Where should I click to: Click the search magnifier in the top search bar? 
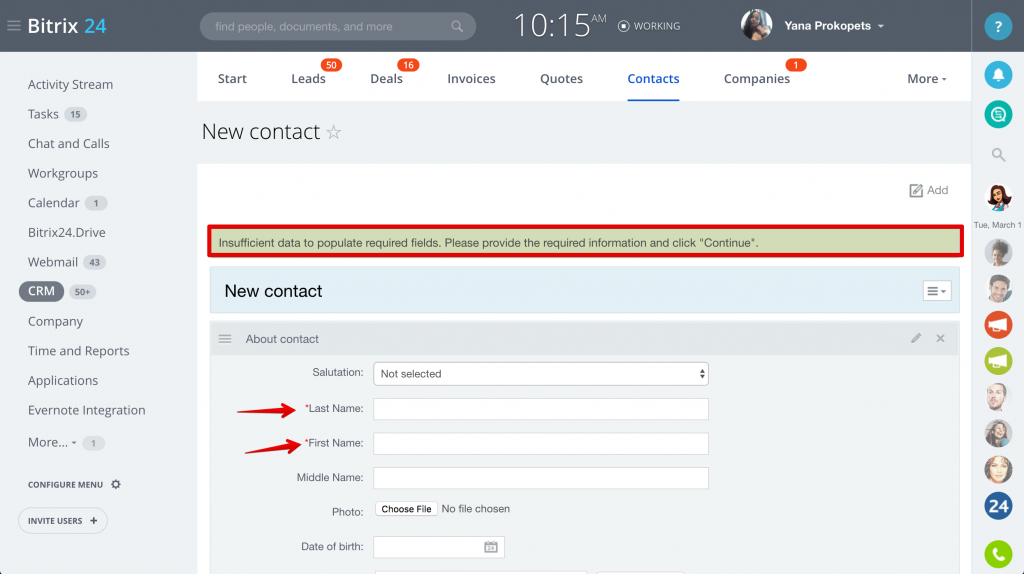457,26
